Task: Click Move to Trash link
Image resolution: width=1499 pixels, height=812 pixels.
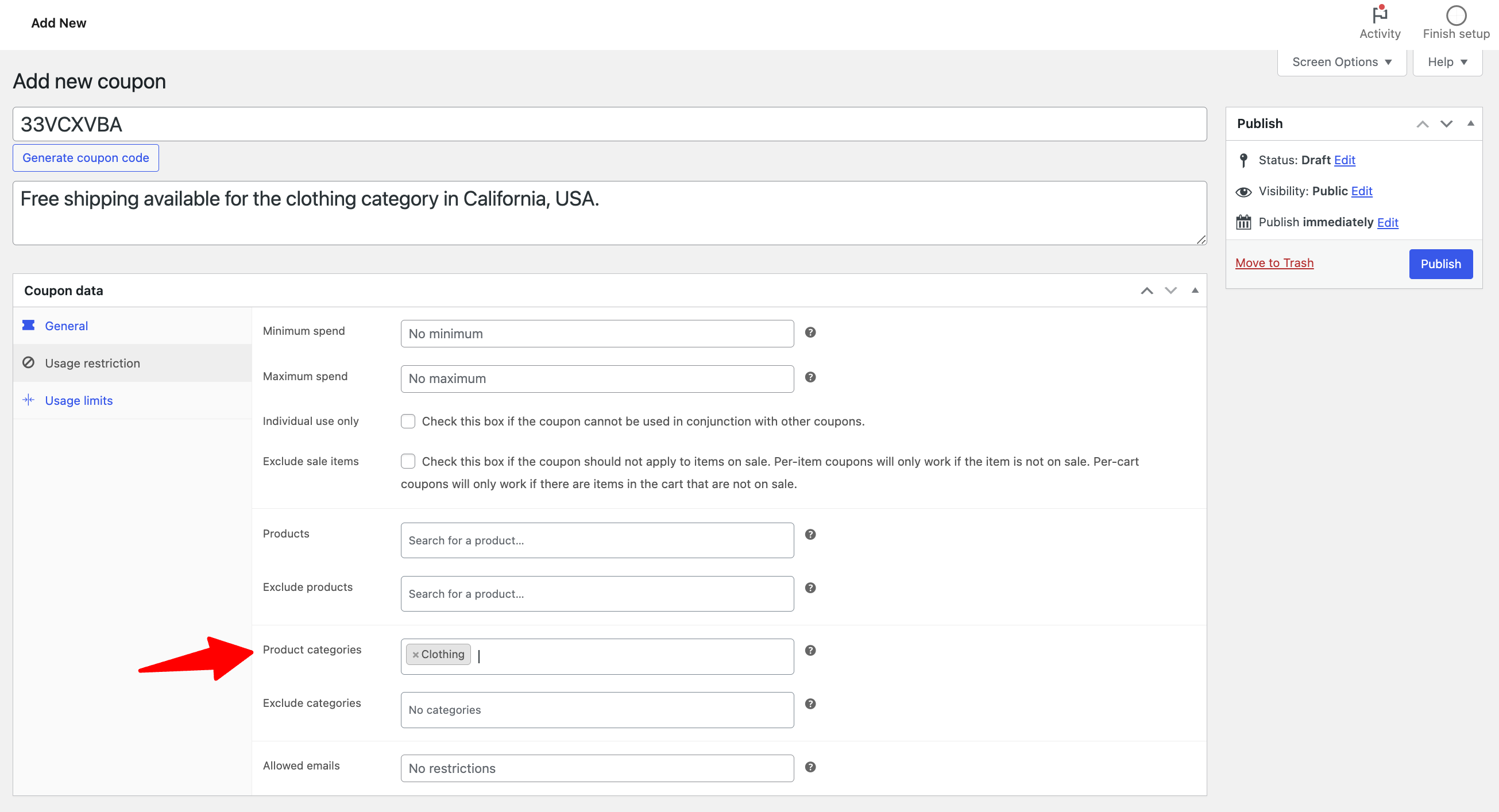Action: click(1274, 263)
